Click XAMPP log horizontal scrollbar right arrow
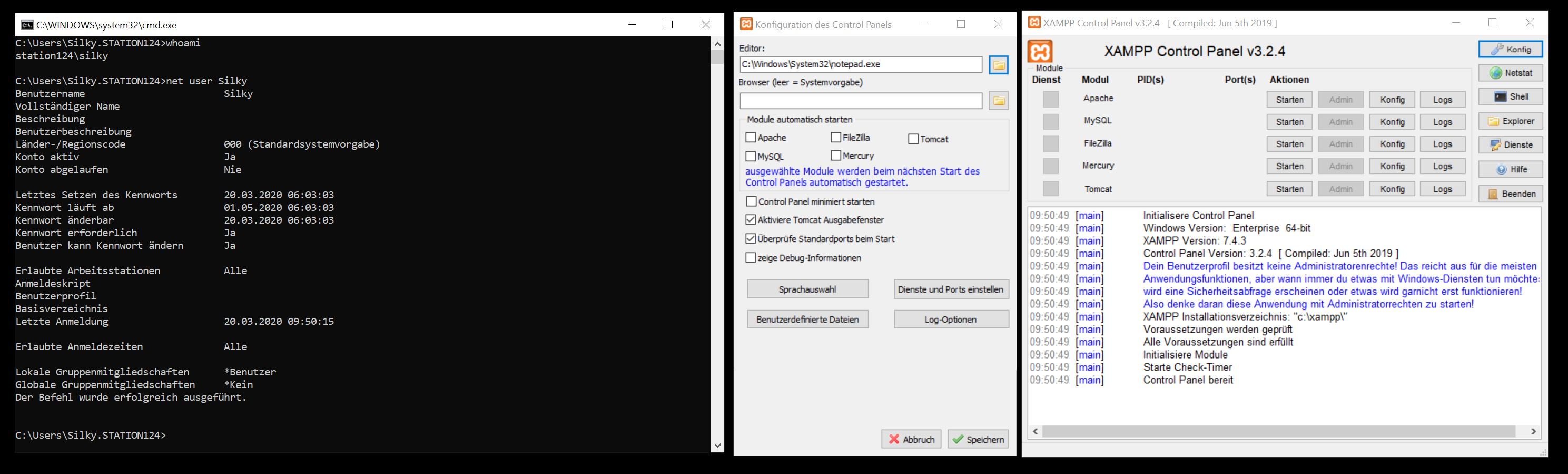This screenshot has width=1568, height=474. [1533, 431]
